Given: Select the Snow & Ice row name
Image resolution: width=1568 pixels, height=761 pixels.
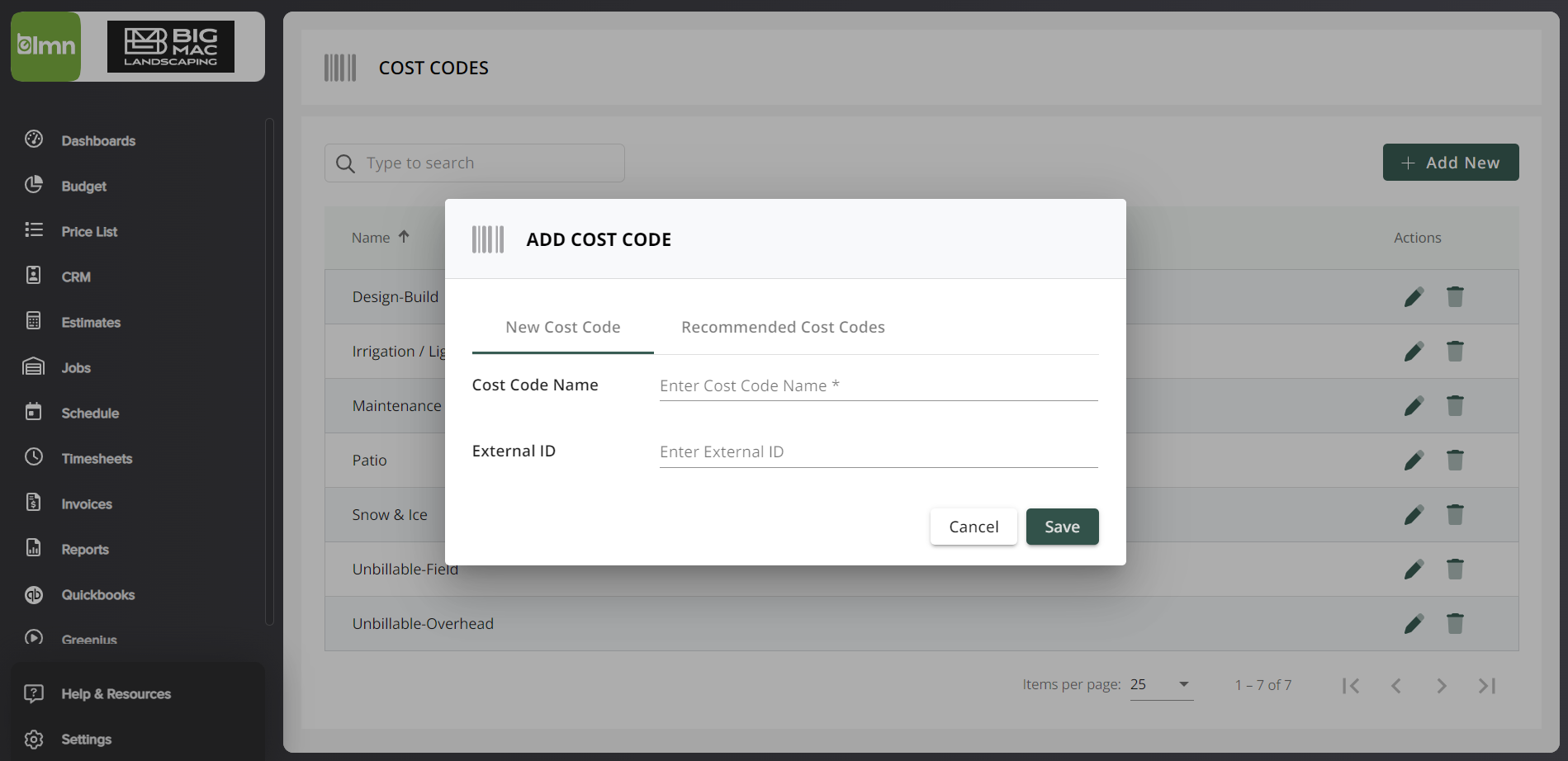Looking at the screenshot, I should pyautogui.click(x=390, y=515).
